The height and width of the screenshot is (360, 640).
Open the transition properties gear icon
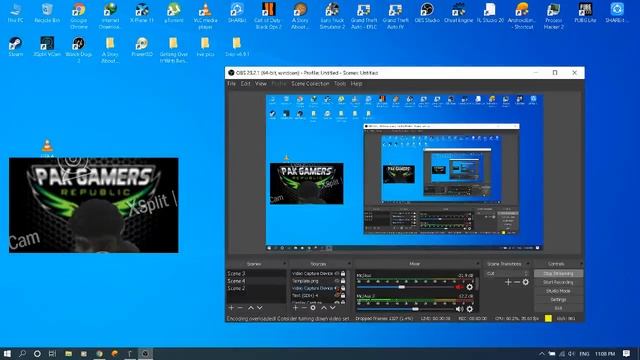click(x=526, y=282)
